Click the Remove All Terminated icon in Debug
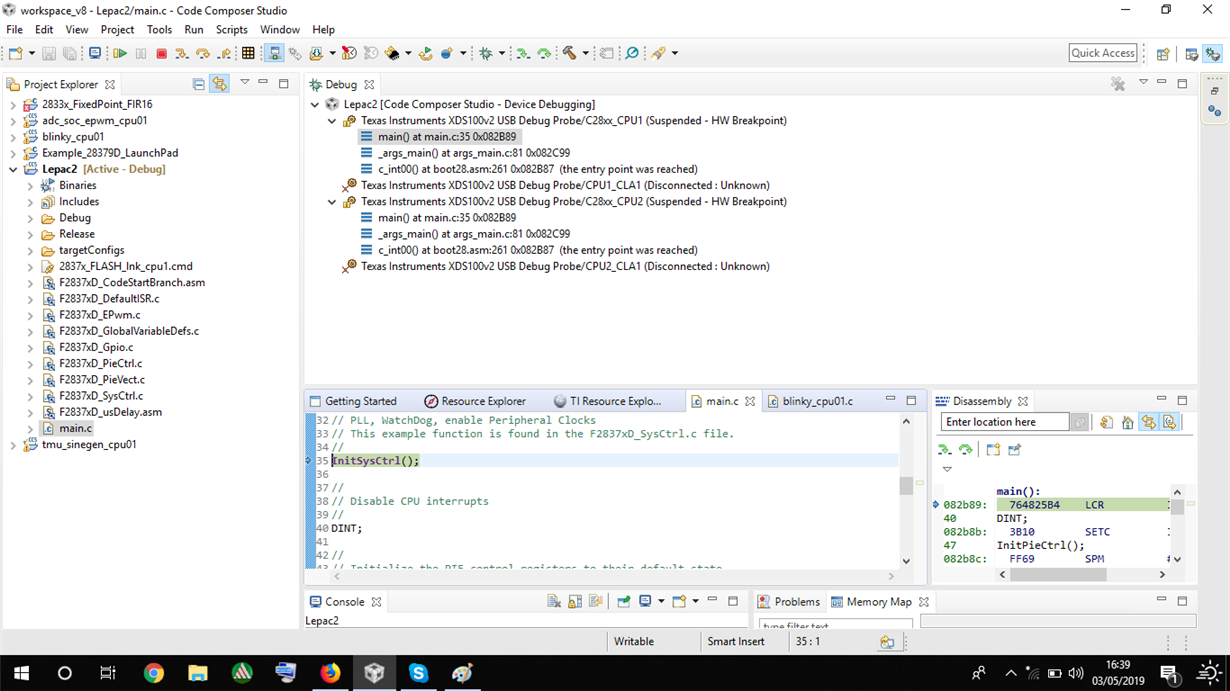The image size is (1230, 691). click(x=1118, y=84)
